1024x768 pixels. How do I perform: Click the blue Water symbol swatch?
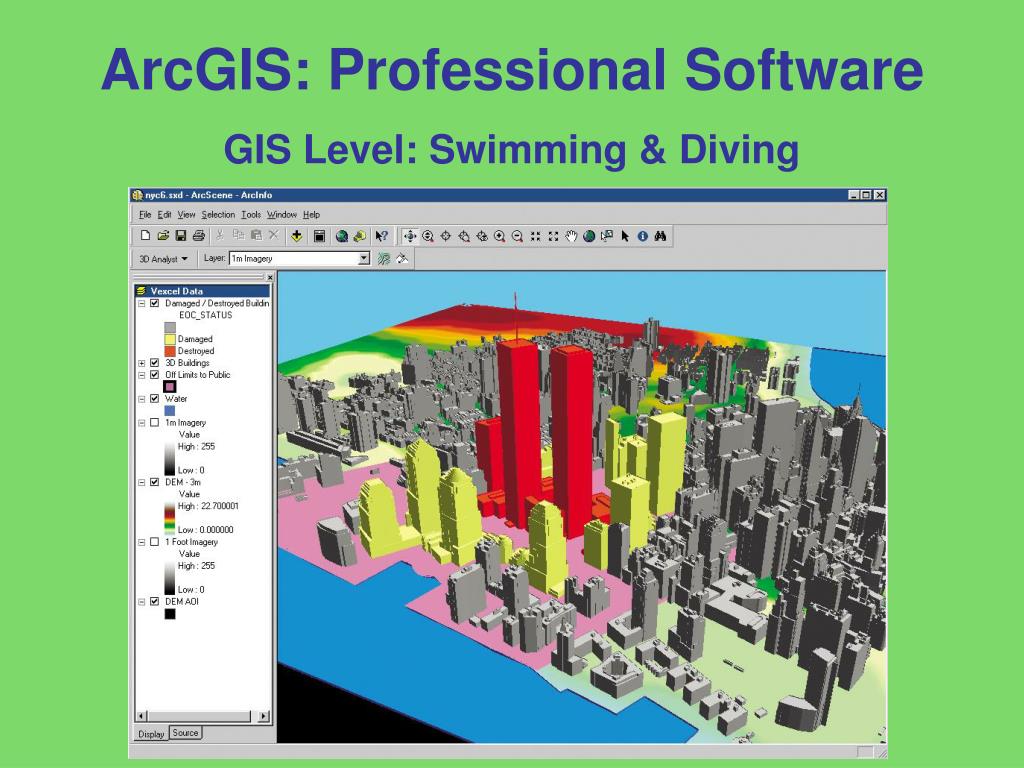pos(170,411)
